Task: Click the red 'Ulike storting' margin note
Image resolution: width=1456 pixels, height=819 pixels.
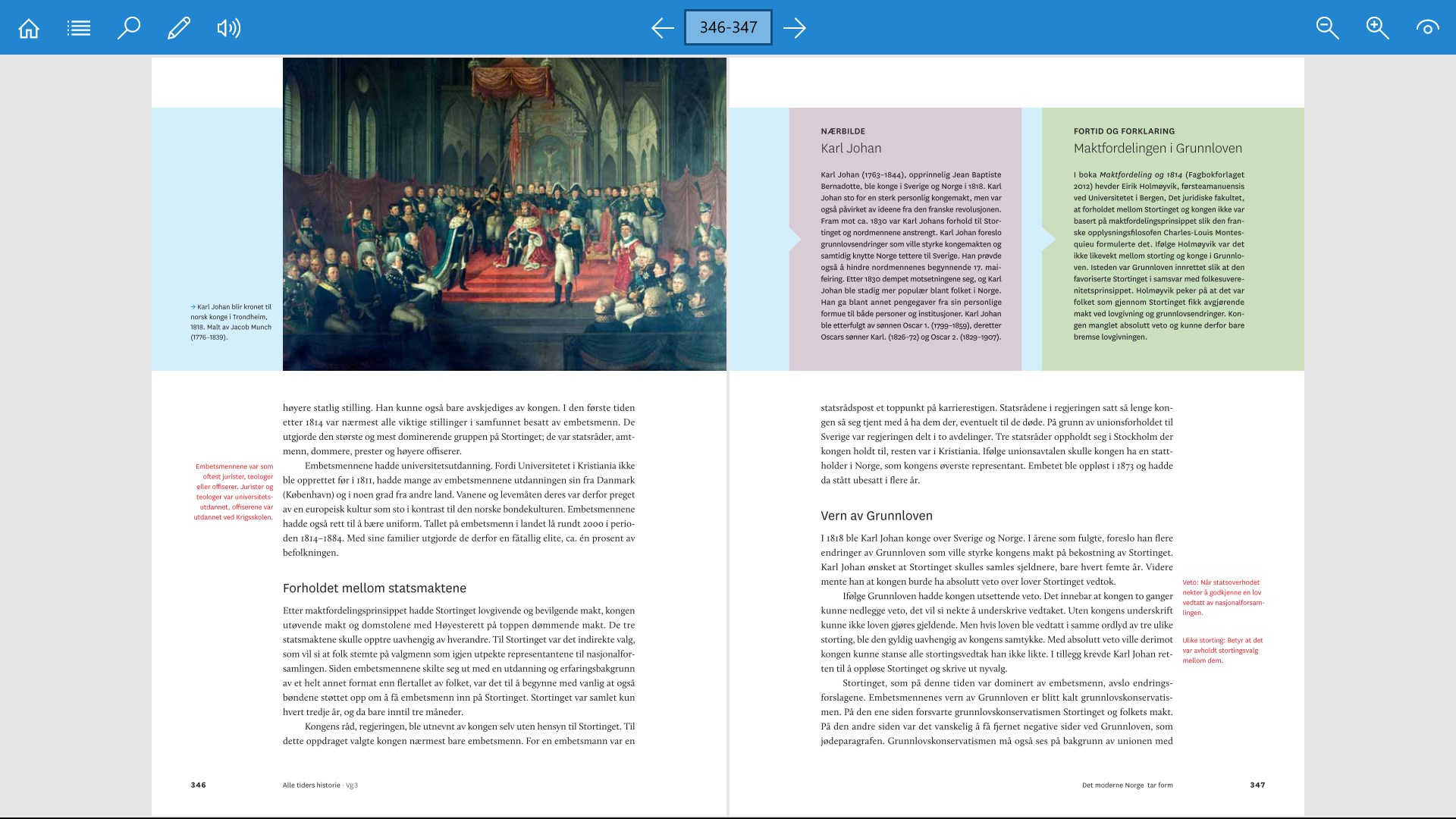Action: [1222, 650]
